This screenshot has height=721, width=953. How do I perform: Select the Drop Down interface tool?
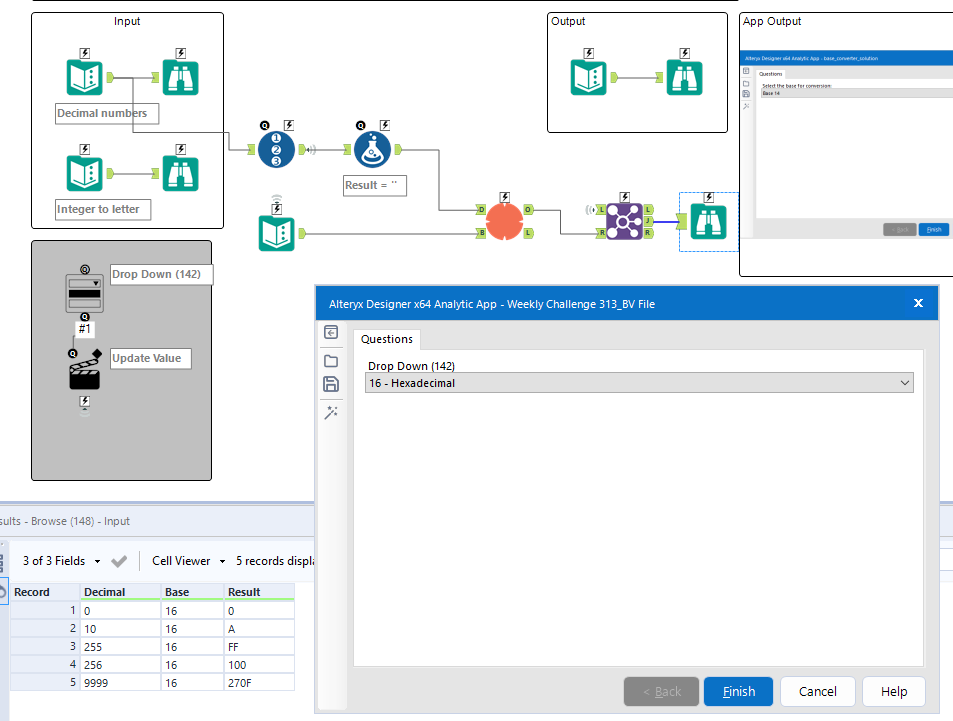click(84, 293)
